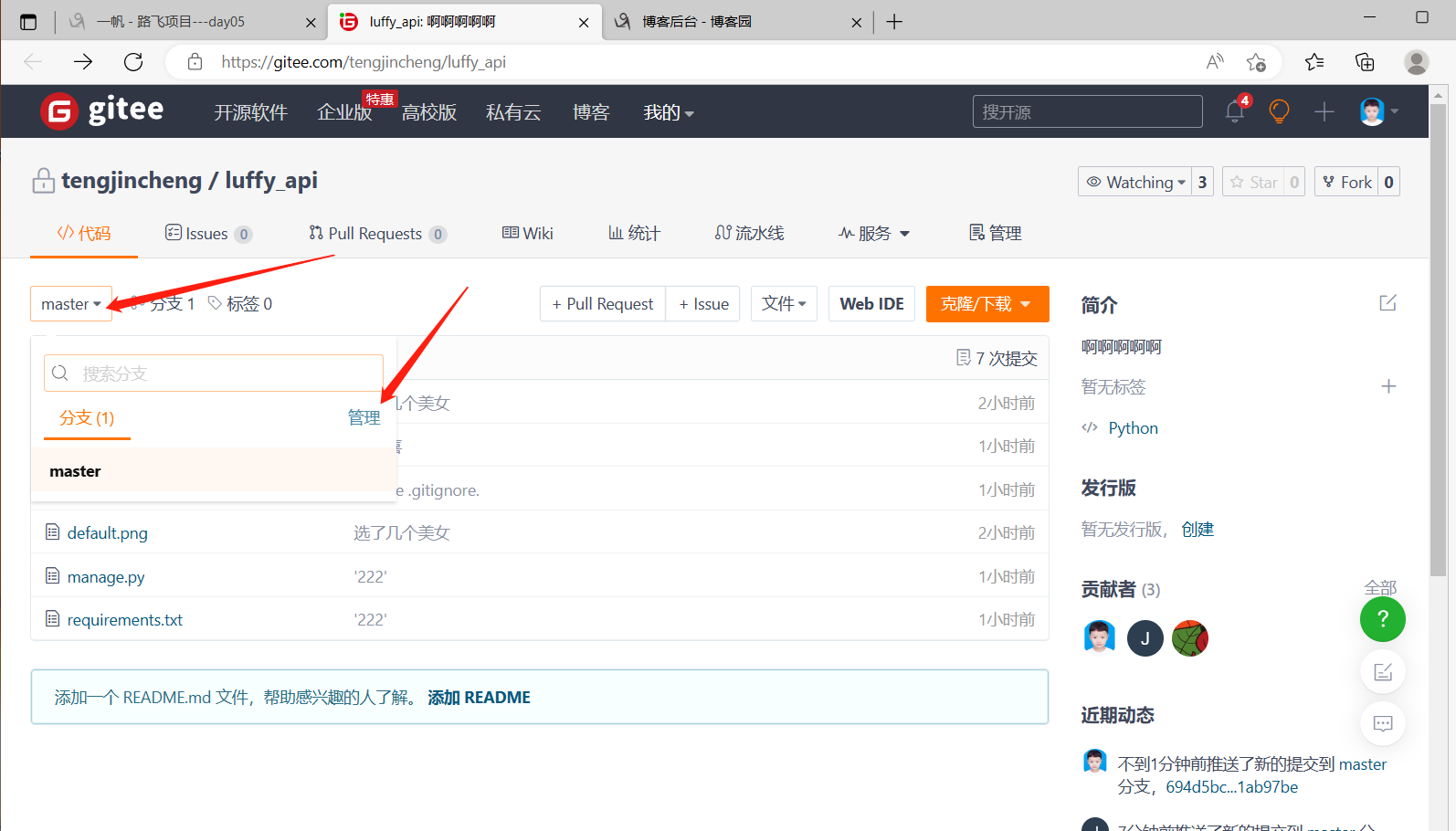
Task: Open the browser favorites list
Action: (x=1314, y=62)
